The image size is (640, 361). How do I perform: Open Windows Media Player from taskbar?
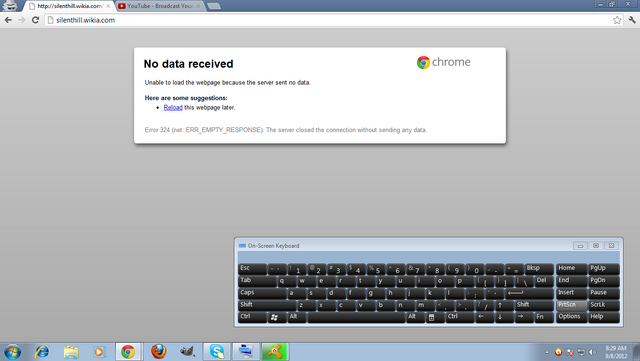(99, 352)
